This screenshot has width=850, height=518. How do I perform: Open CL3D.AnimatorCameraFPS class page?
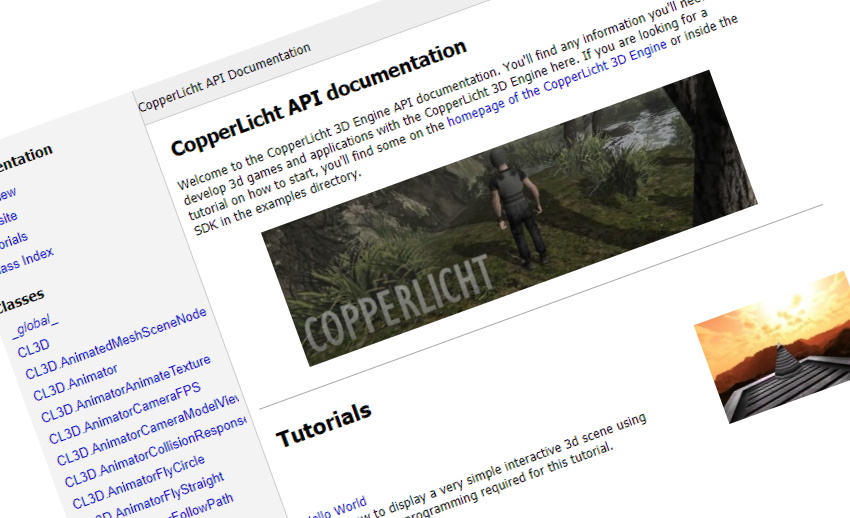click(125, 413)
